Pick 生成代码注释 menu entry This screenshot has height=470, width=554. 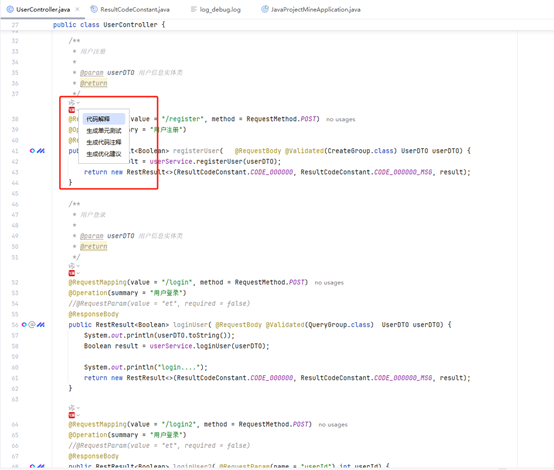104,142
